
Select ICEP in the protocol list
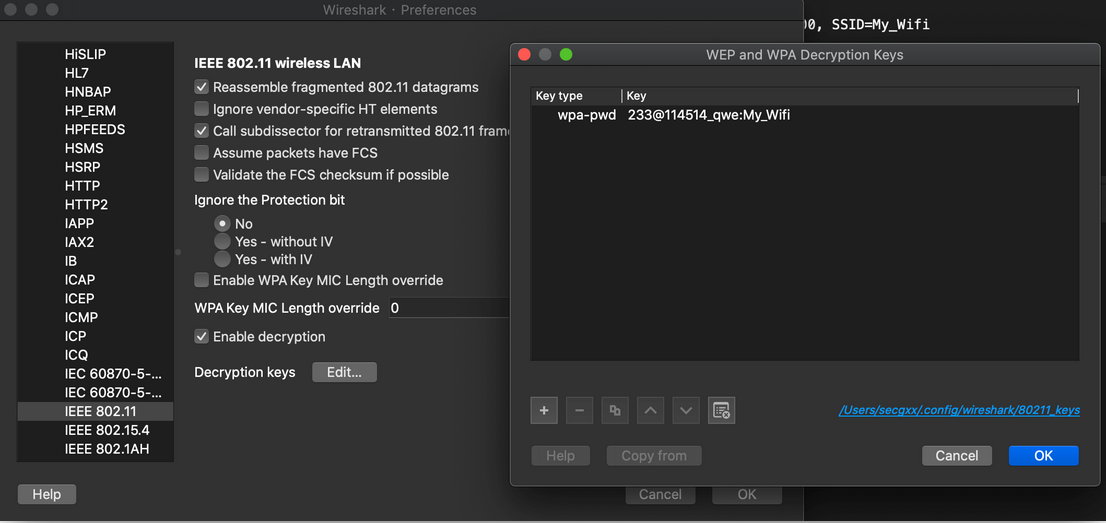coord(80,299)
